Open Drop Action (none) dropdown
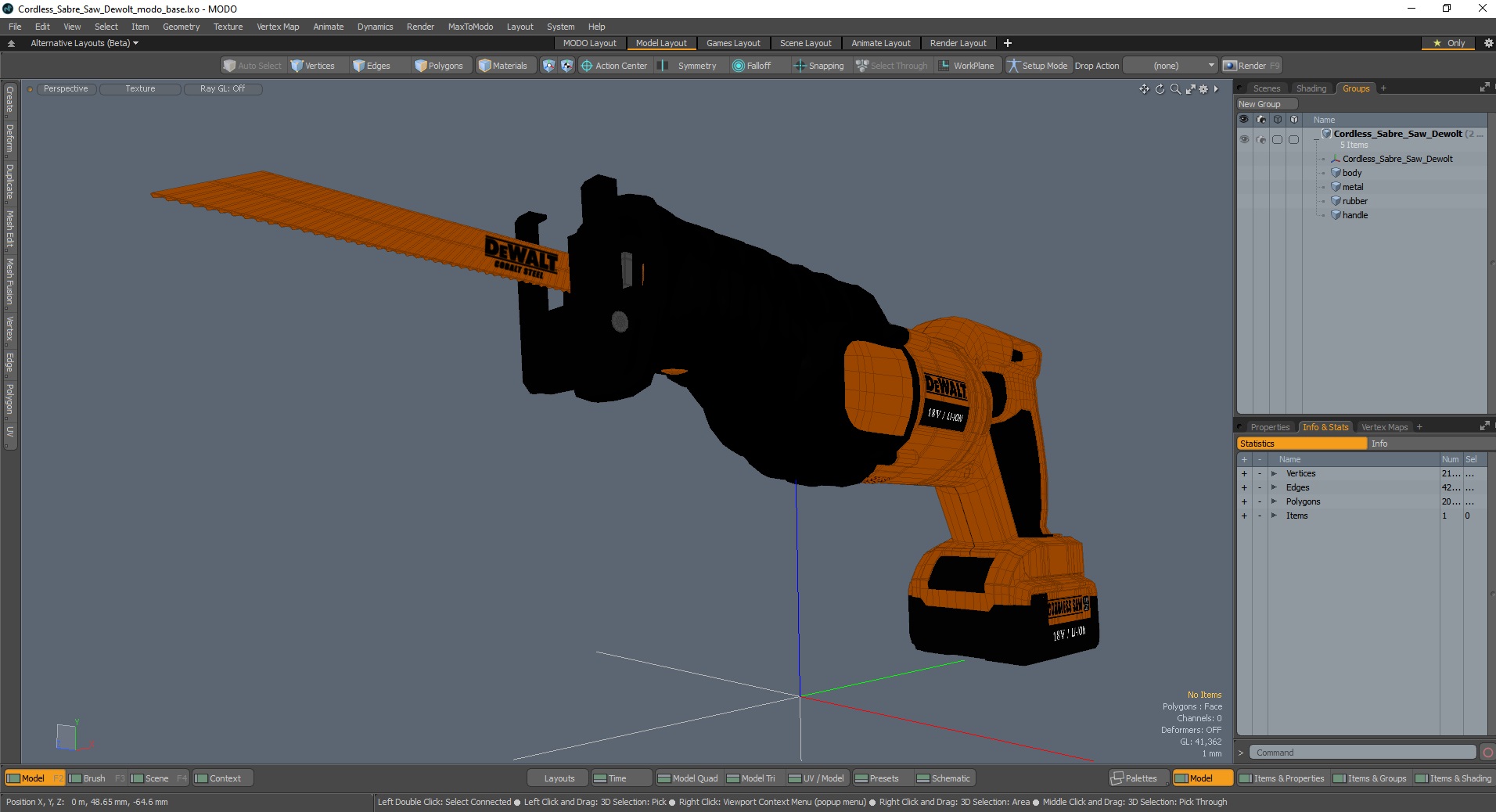Screen dimensions: 1496x812 (1171, 66)
